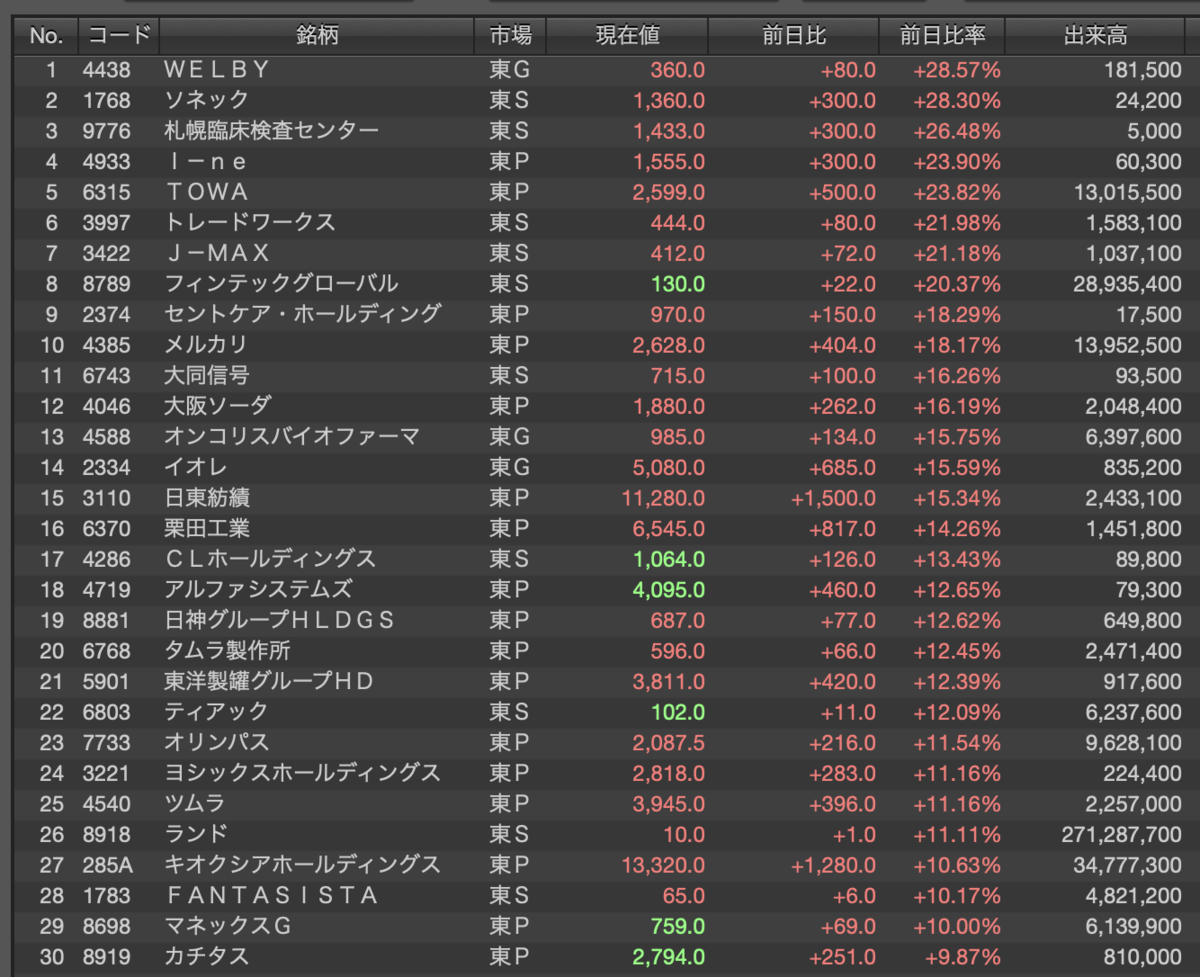Sort by the 前日比率 column header
The height and width of the screenshot is (977, 1200).
[942, 36]
